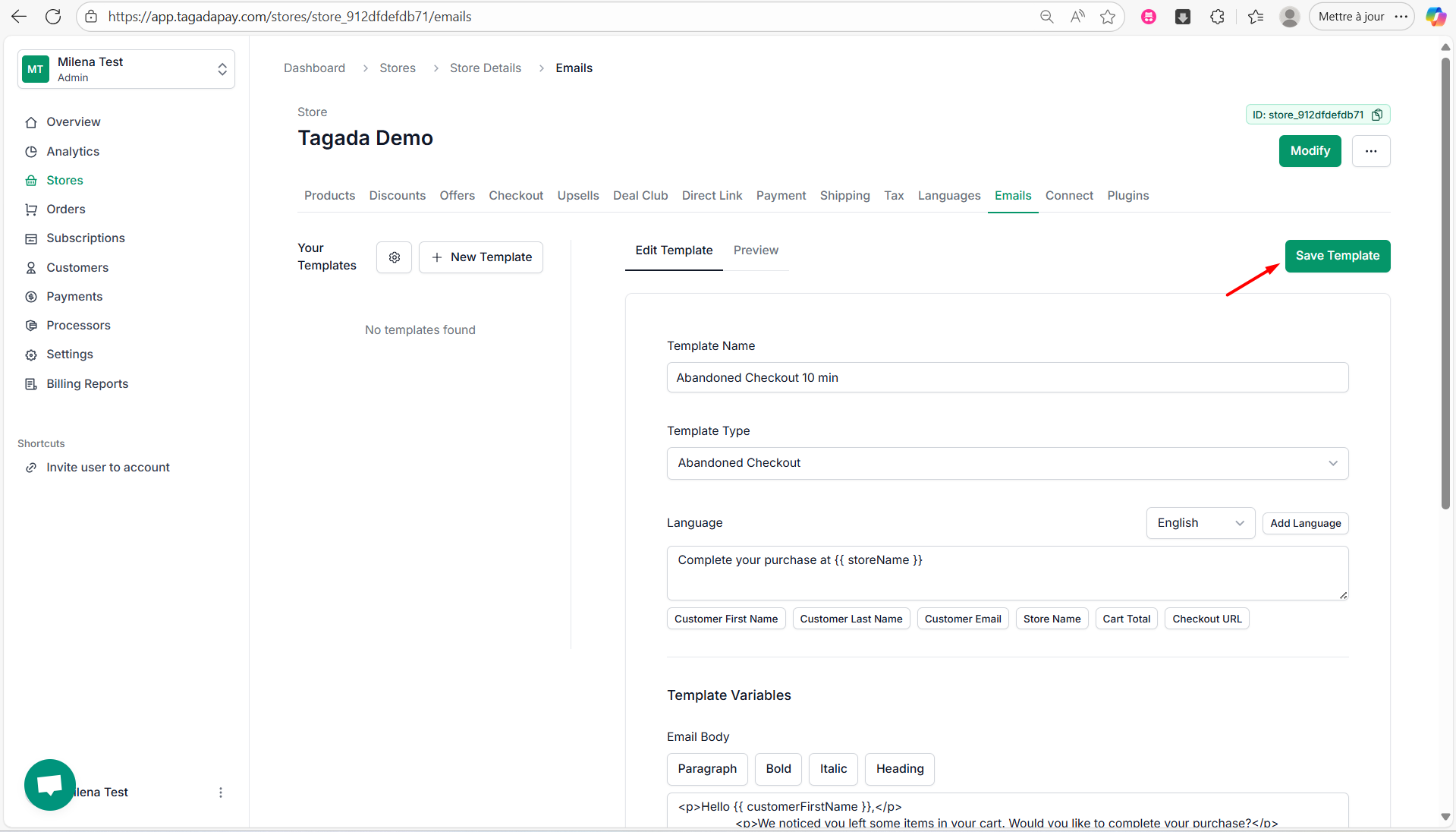Click the New Template button

click(481, 257)
